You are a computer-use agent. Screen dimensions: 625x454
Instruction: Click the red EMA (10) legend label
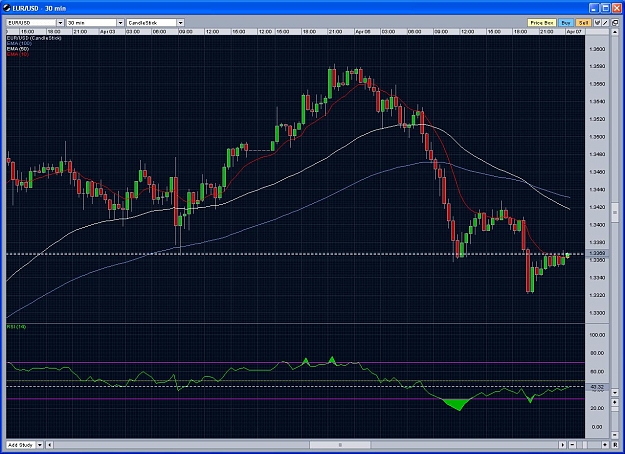click(18, 54)
